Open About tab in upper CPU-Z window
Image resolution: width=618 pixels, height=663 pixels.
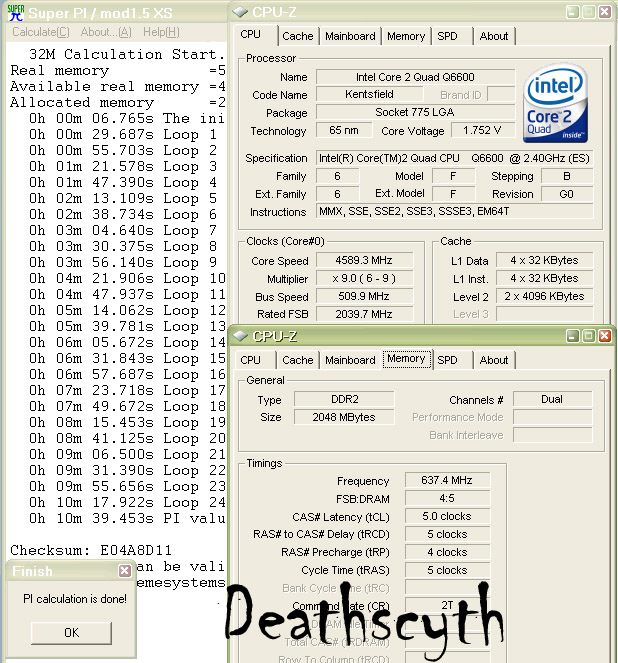point(494,36)
